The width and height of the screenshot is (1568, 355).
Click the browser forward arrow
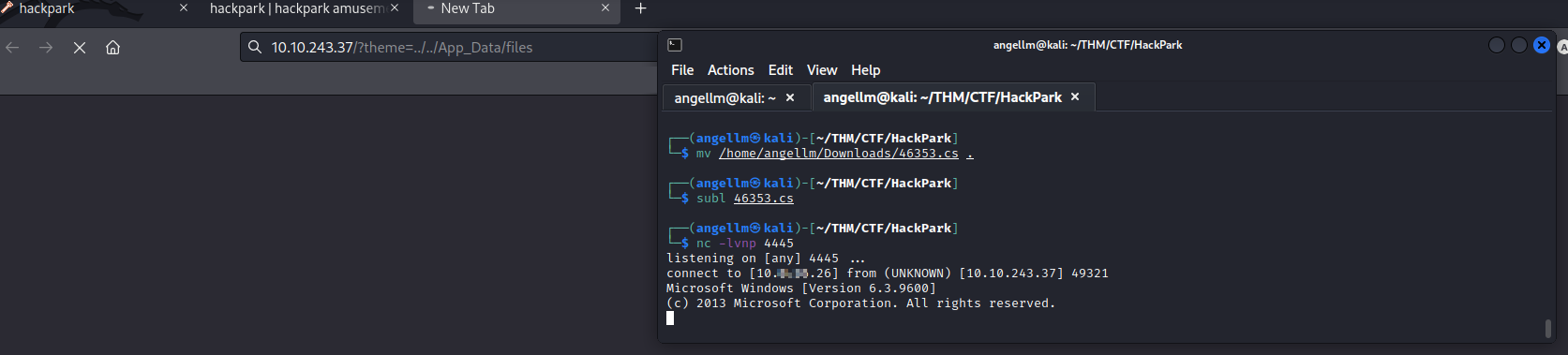pos(46,47)
